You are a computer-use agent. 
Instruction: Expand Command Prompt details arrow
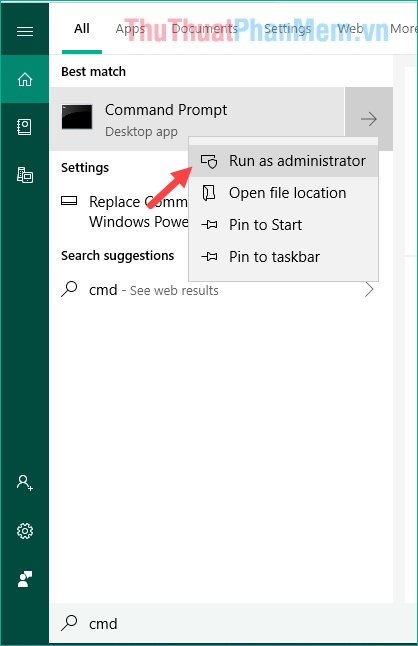point(369,119)
